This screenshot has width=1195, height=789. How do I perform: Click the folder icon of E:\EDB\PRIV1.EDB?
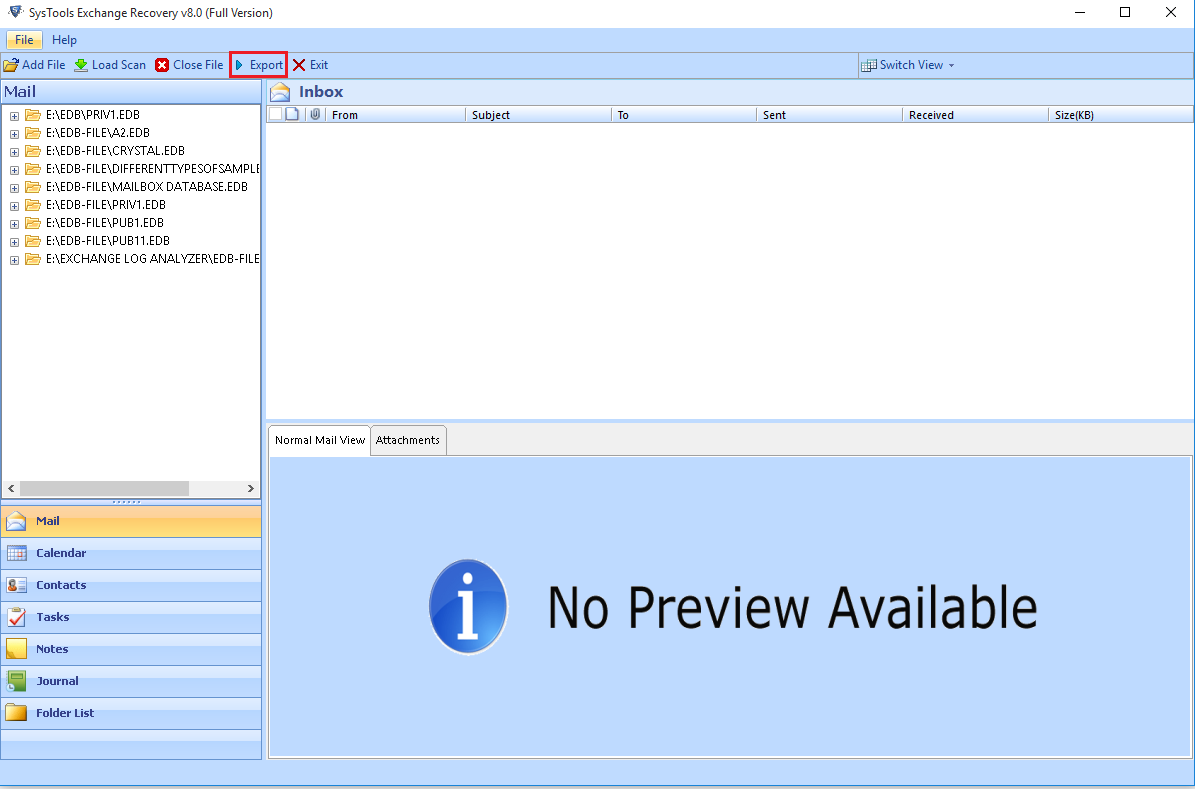coord(32,114)
